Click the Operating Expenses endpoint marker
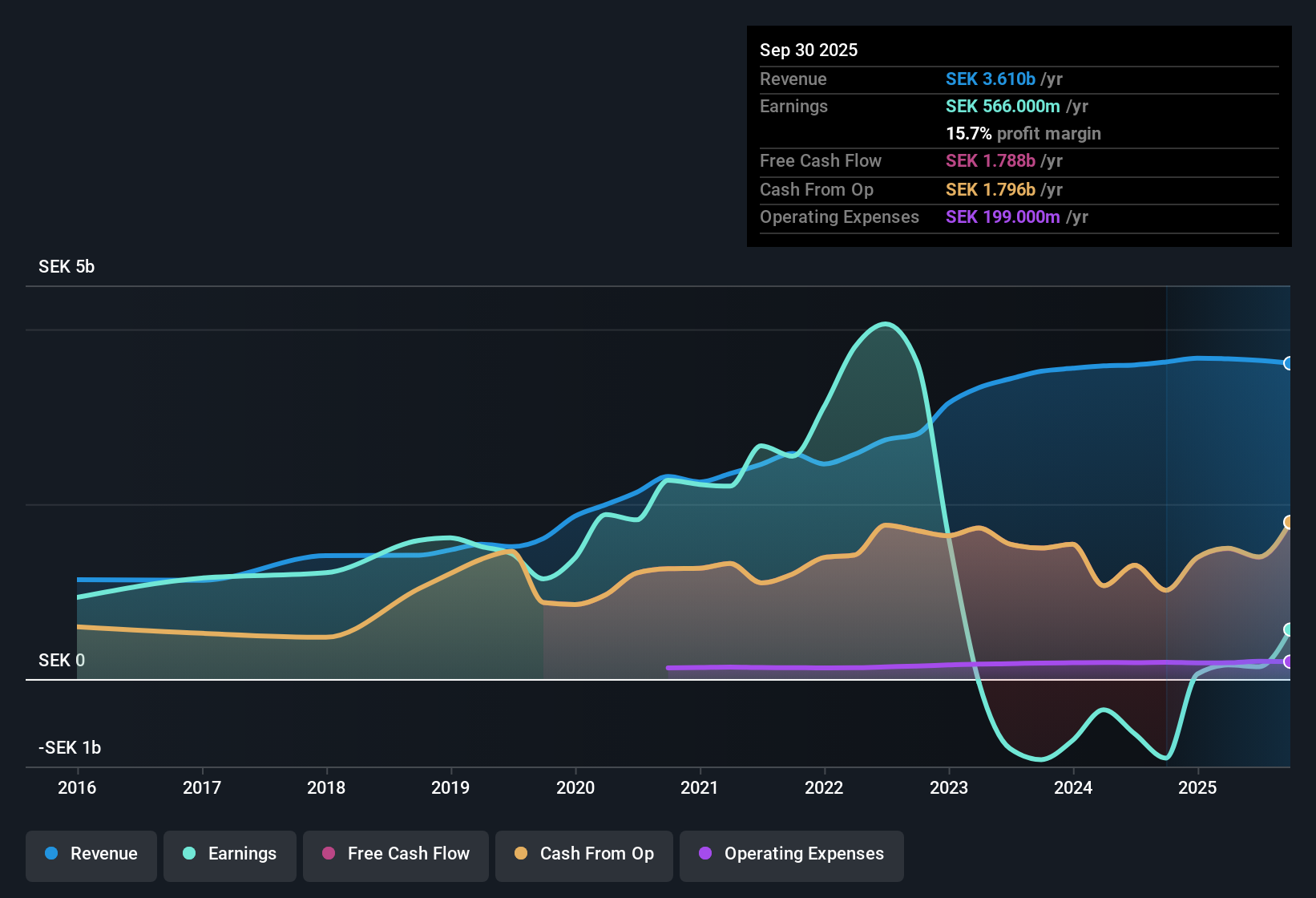 (1289, 661)
